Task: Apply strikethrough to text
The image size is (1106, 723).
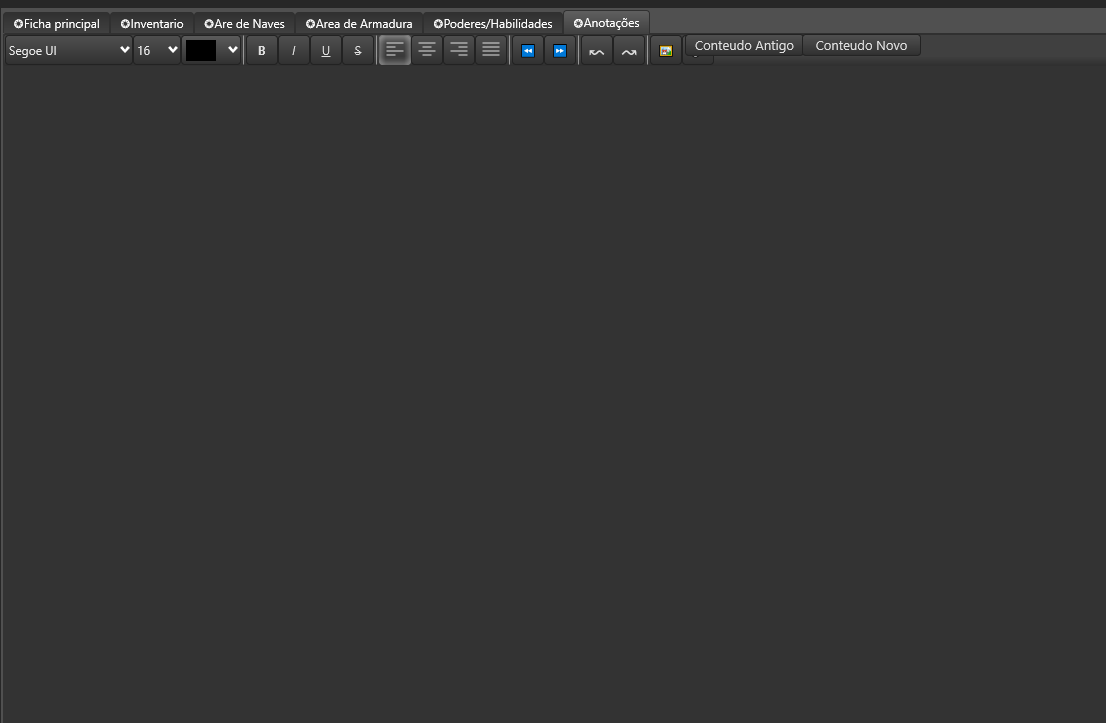Action: click(x=358, y=50)
